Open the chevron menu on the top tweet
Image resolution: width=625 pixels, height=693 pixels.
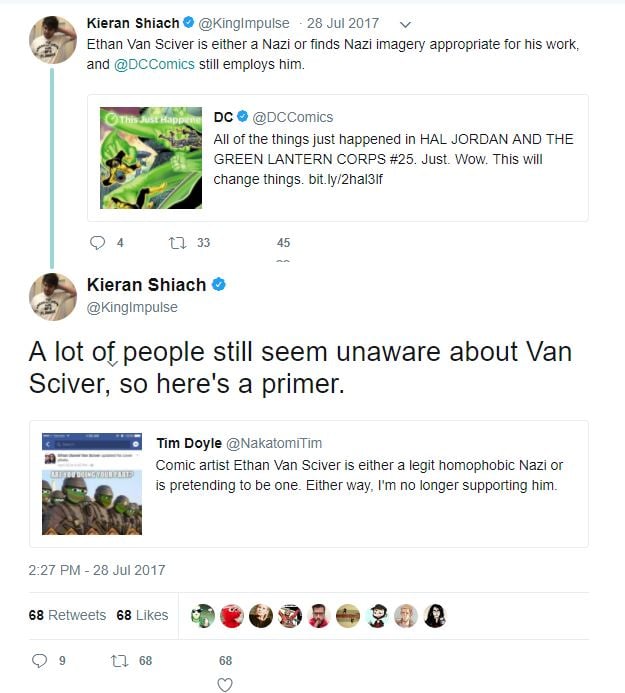point(404,22)
